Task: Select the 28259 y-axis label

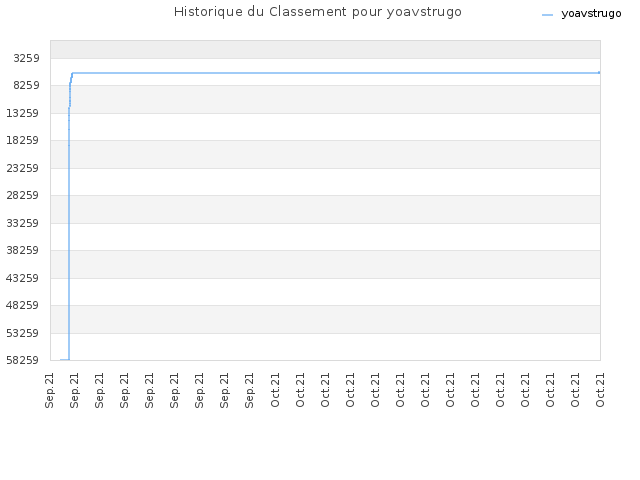Action: click(x=23, y=195)
